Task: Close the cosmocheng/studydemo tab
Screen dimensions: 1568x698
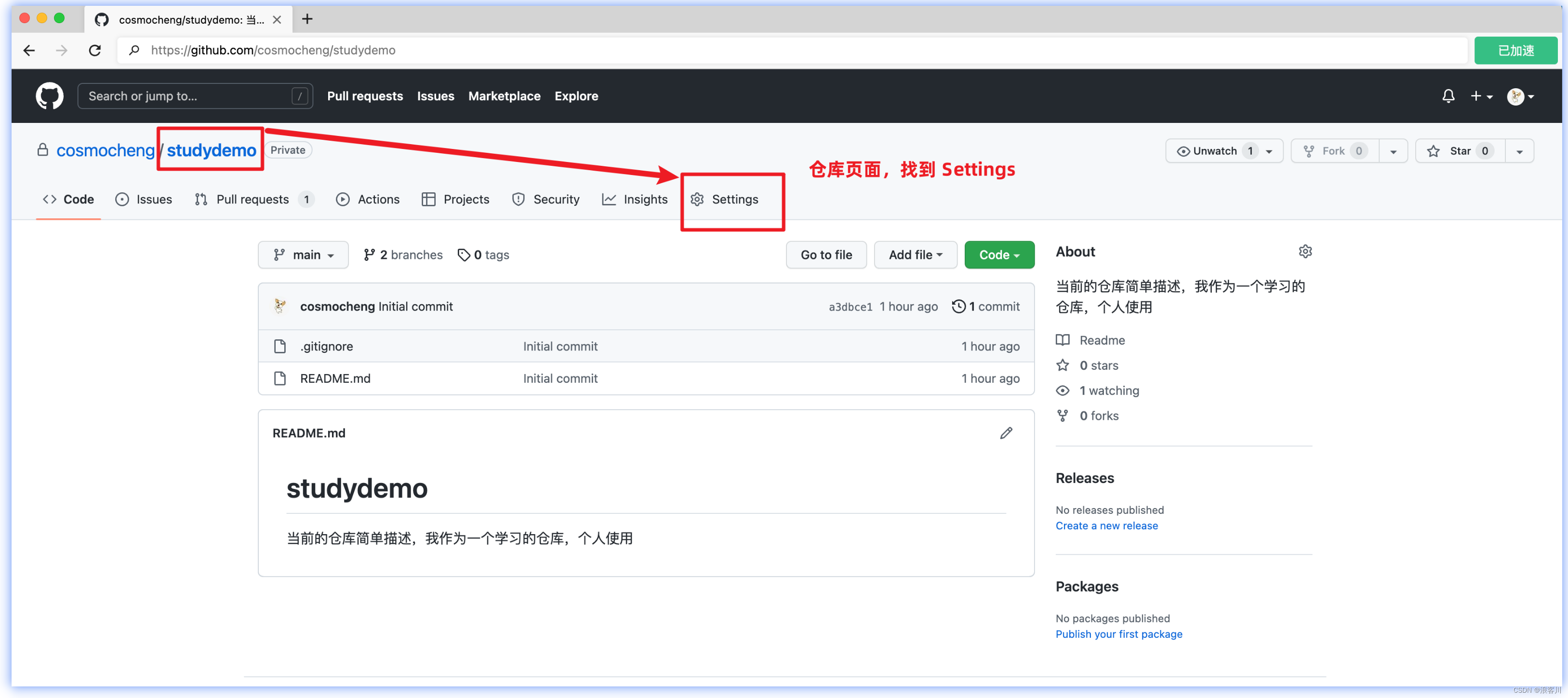Action: click(277, 19)
